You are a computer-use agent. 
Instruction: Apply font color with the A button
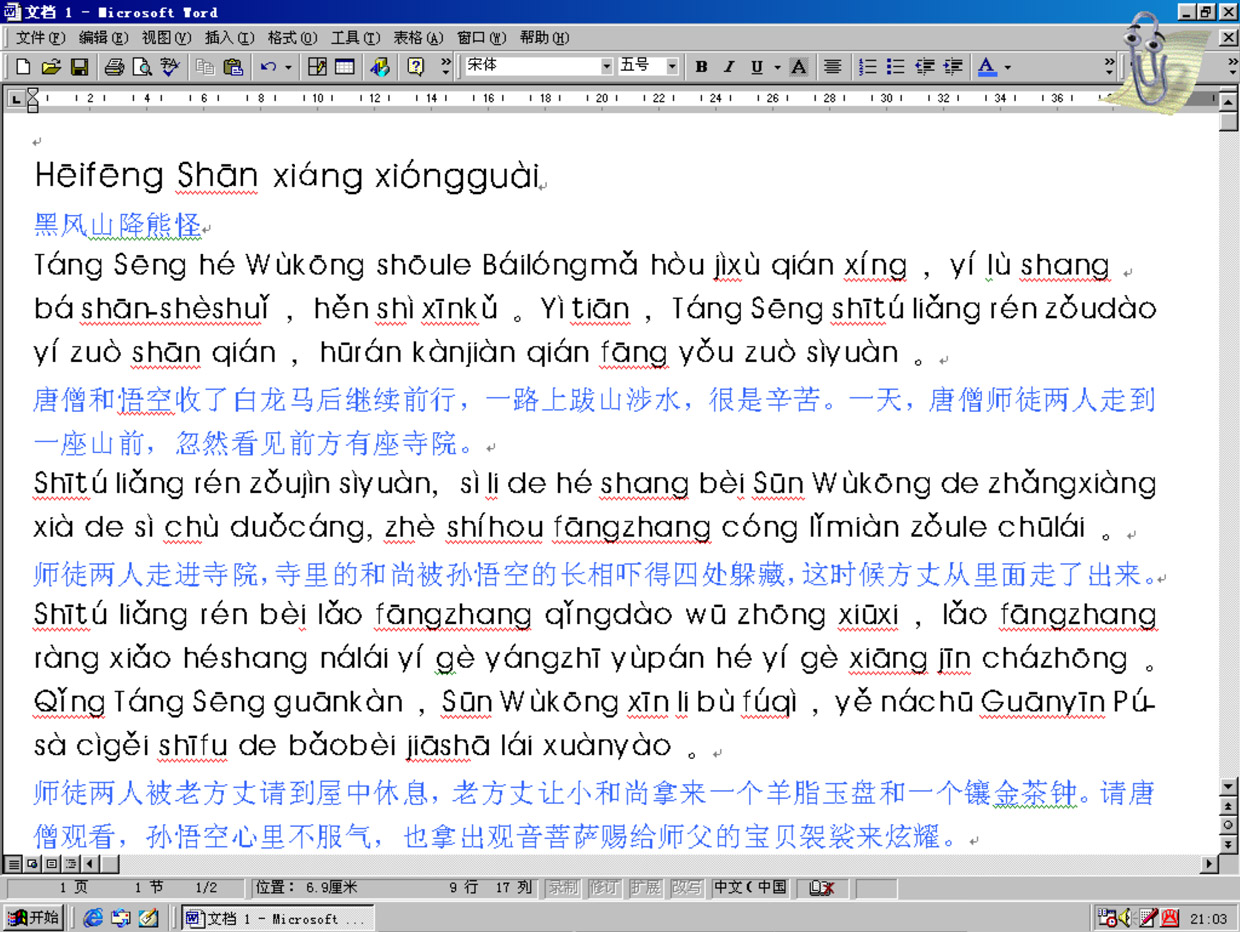point(987,67)
